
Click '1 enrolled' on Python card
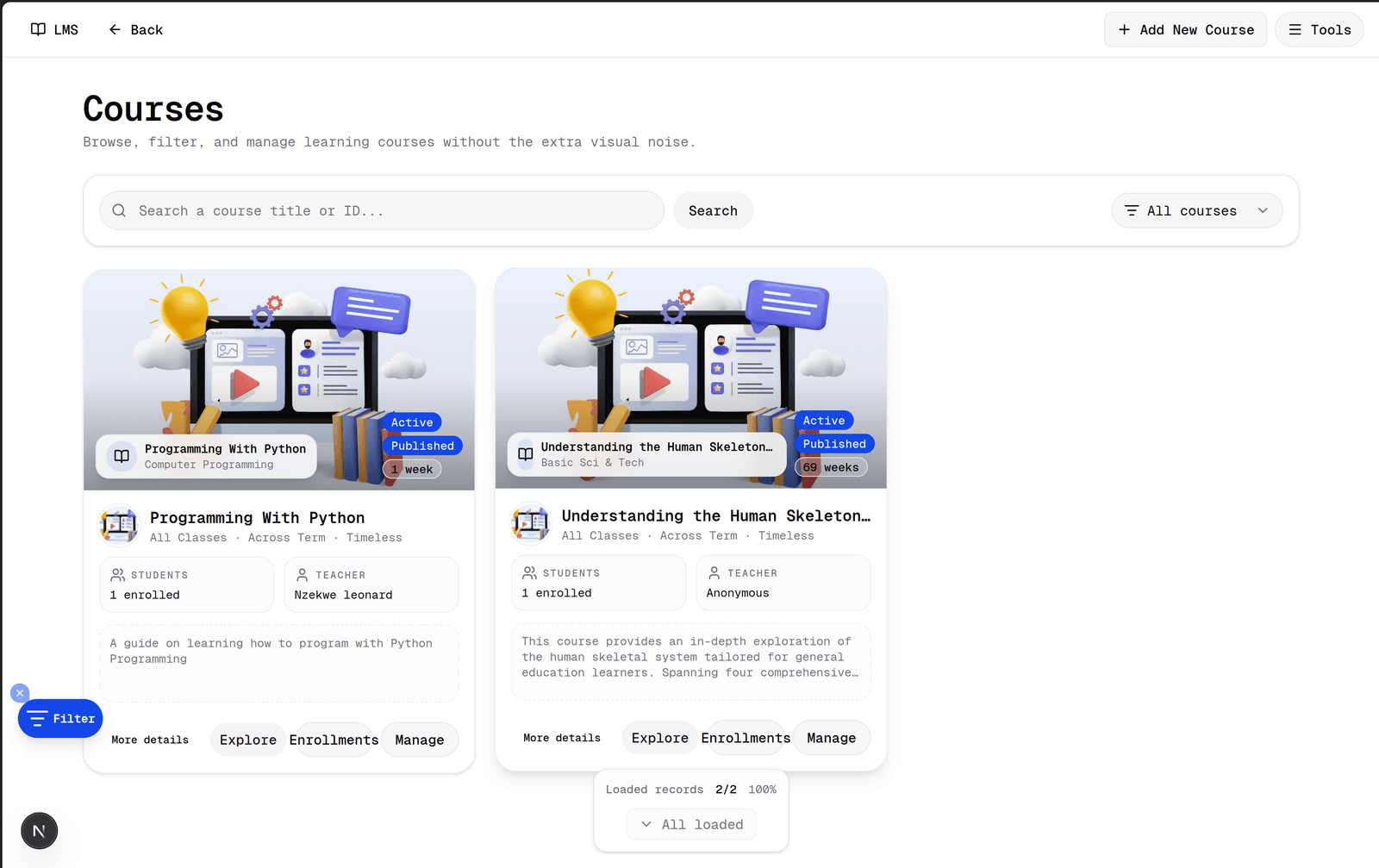[145, 595]
